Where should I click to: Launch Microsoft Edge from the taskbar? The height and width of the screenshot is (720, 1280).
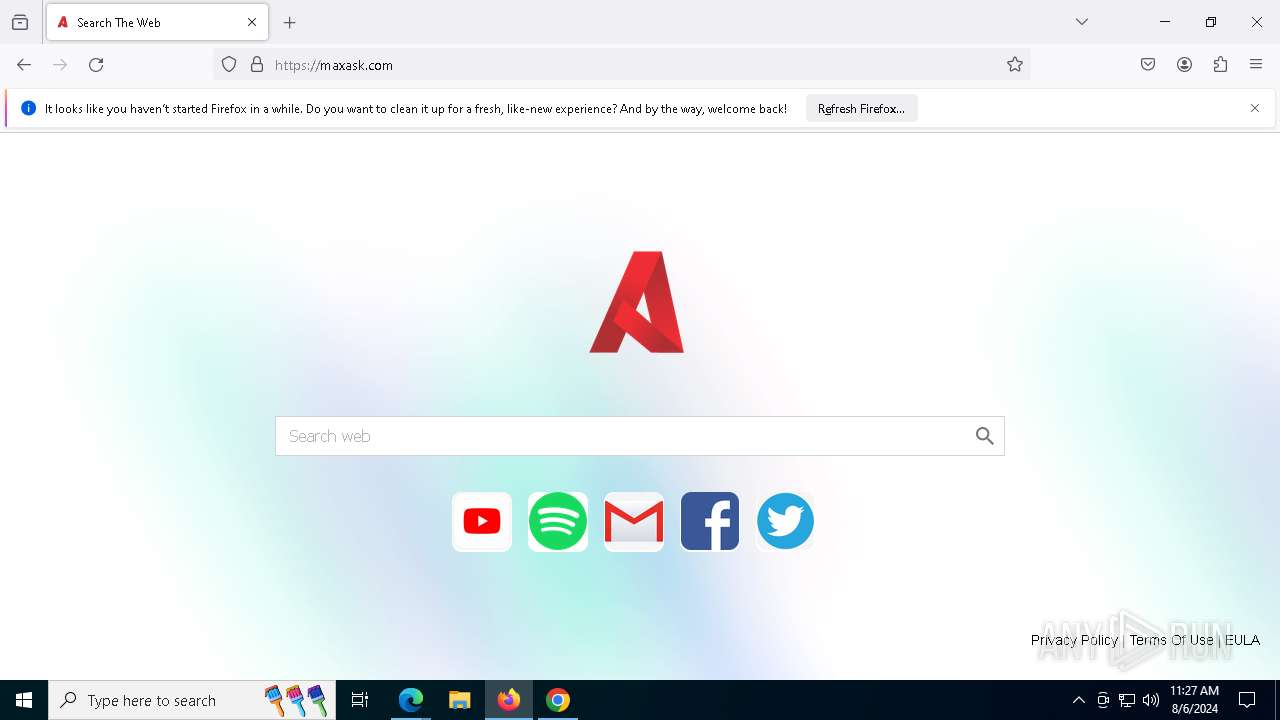click(411, 700)
